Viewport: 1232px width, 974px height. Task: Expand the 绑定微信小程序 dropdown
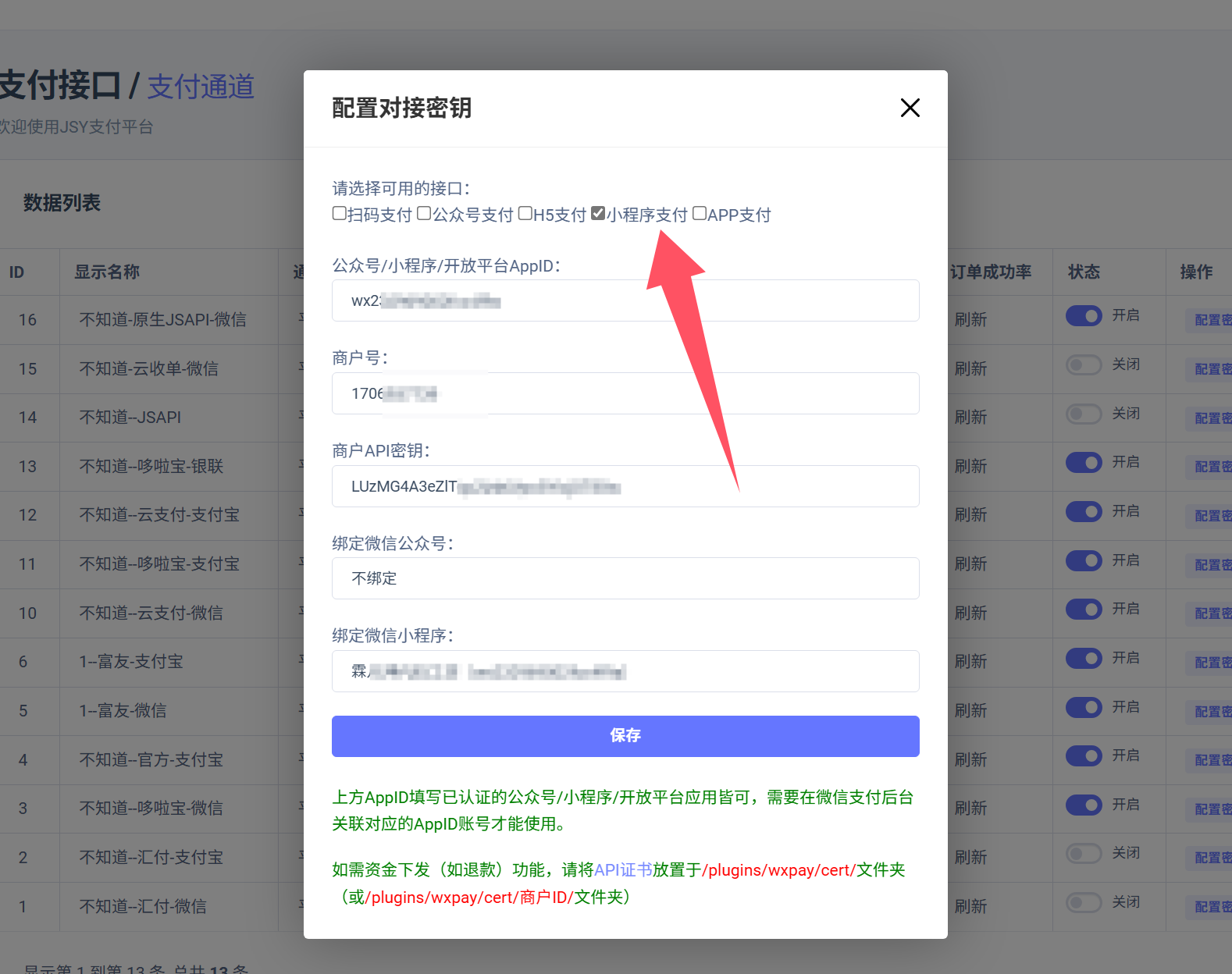point(625,671)
